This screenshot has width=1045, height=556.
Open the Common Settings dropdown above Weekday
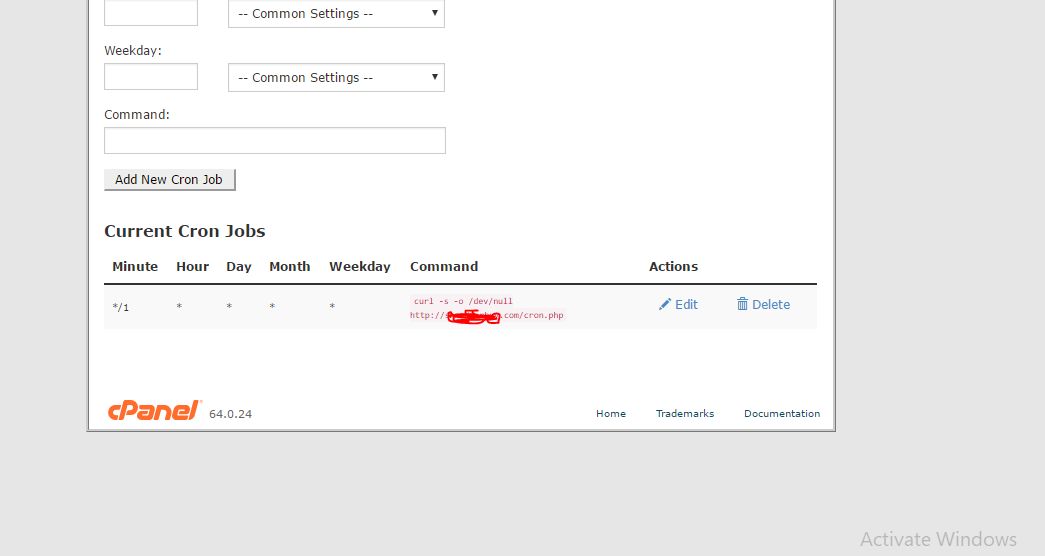[337, 13]
